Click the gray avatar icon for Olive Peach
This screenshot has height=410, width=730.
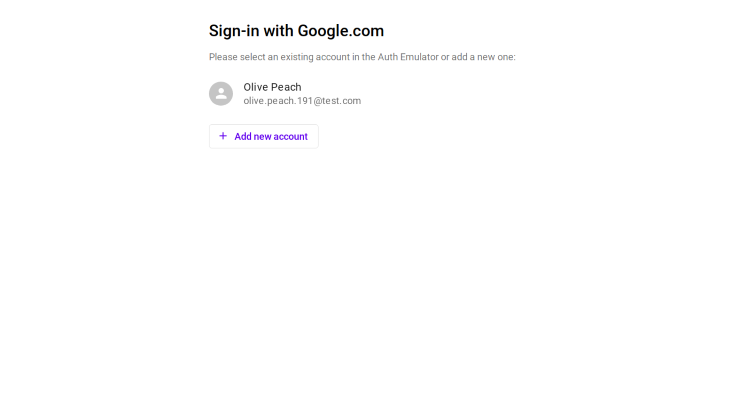pyautogui.click(x=221, y=94)
